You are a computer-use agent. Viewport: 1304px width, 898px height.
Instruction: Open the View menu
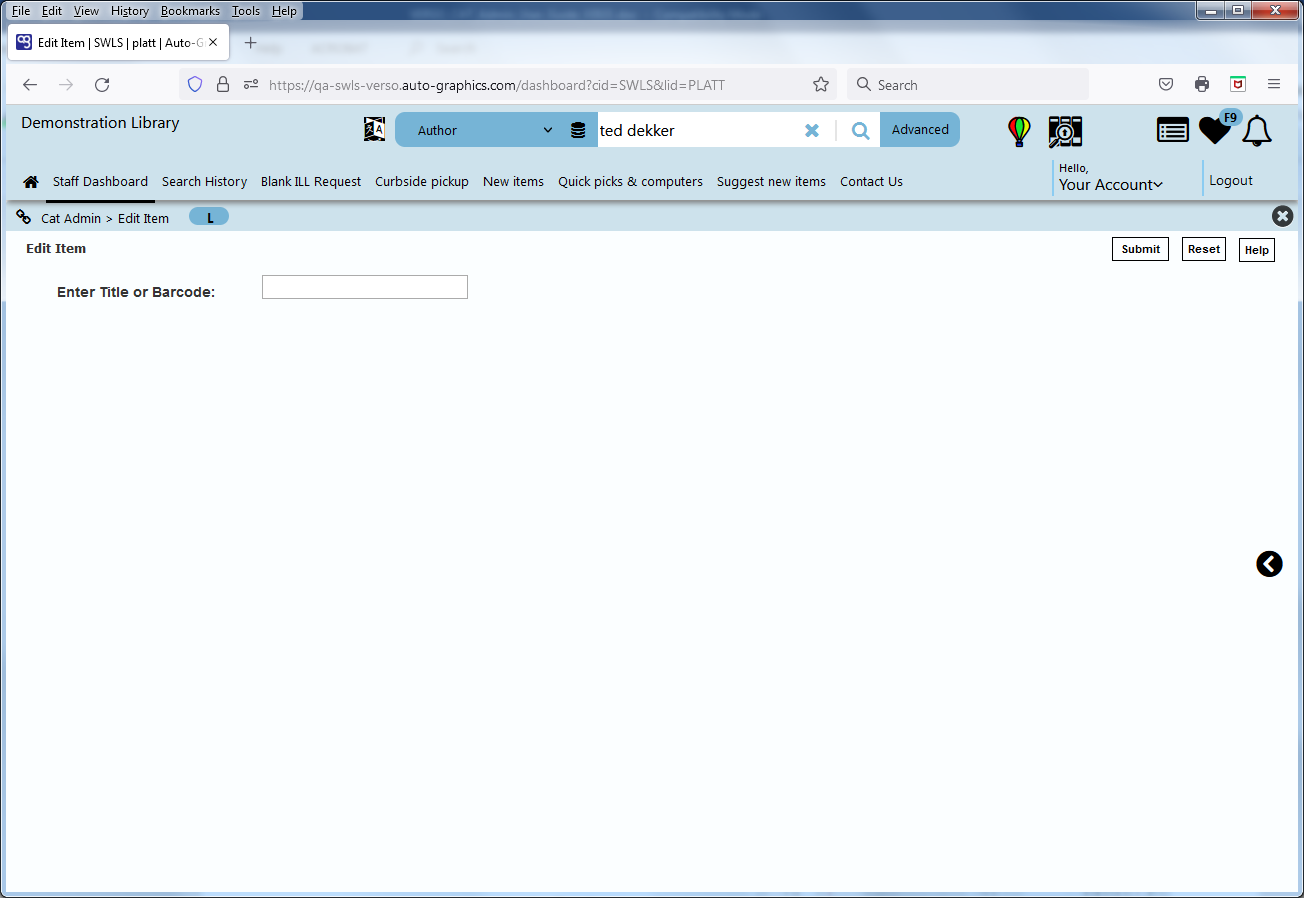coord(87,11)
